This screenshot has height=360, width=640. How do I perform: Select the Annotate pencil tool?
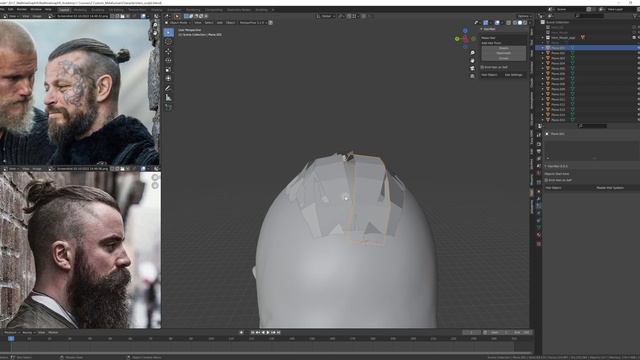(168, 88)
